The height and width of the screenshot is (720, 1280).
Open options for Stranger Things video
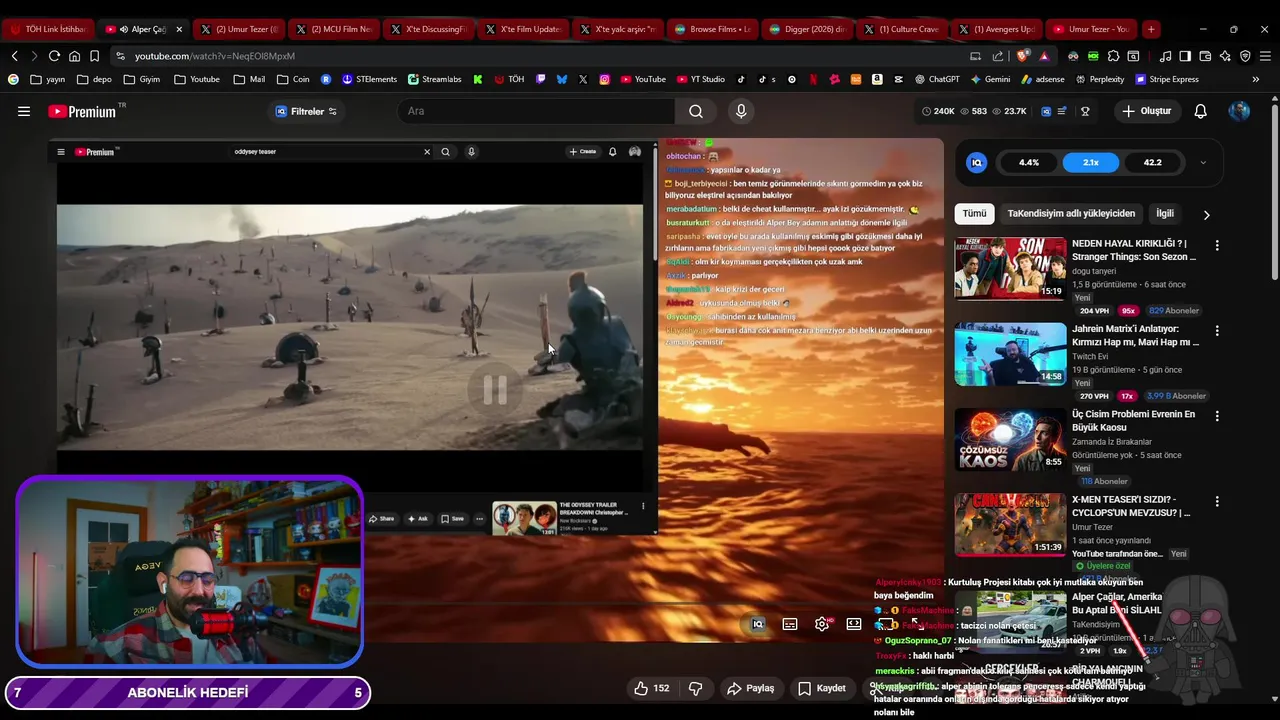click(1217, 245)
